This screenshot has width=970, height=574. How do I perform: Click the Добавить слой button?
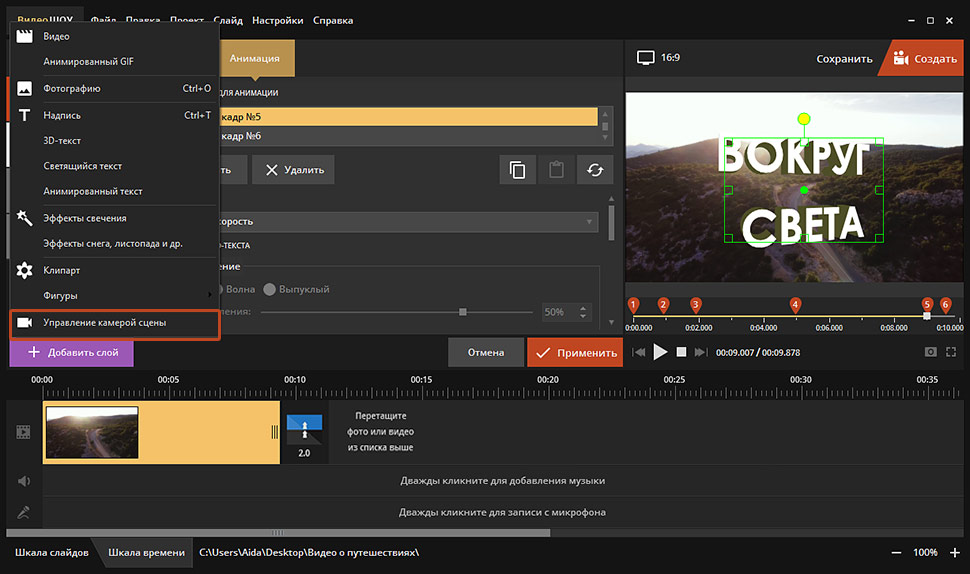click(72, 352)
